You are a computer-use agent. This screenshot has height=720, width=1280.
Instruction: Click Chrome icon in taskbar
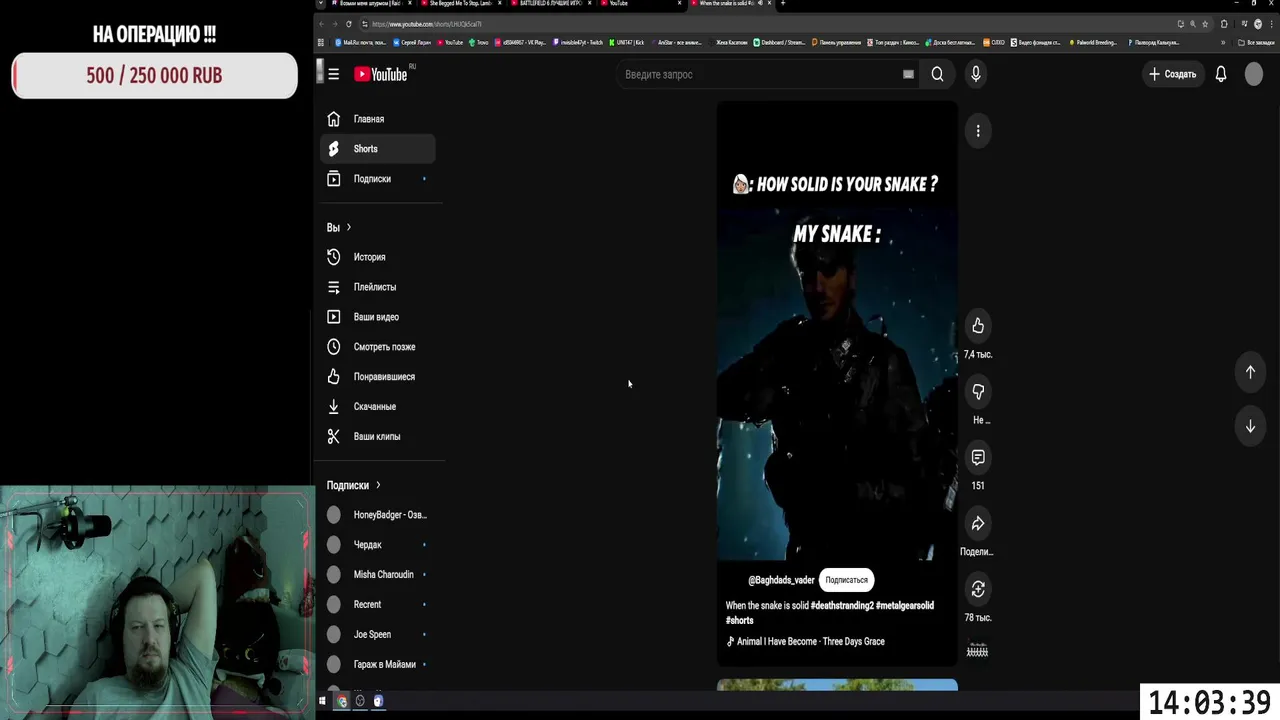pos(342,701)
